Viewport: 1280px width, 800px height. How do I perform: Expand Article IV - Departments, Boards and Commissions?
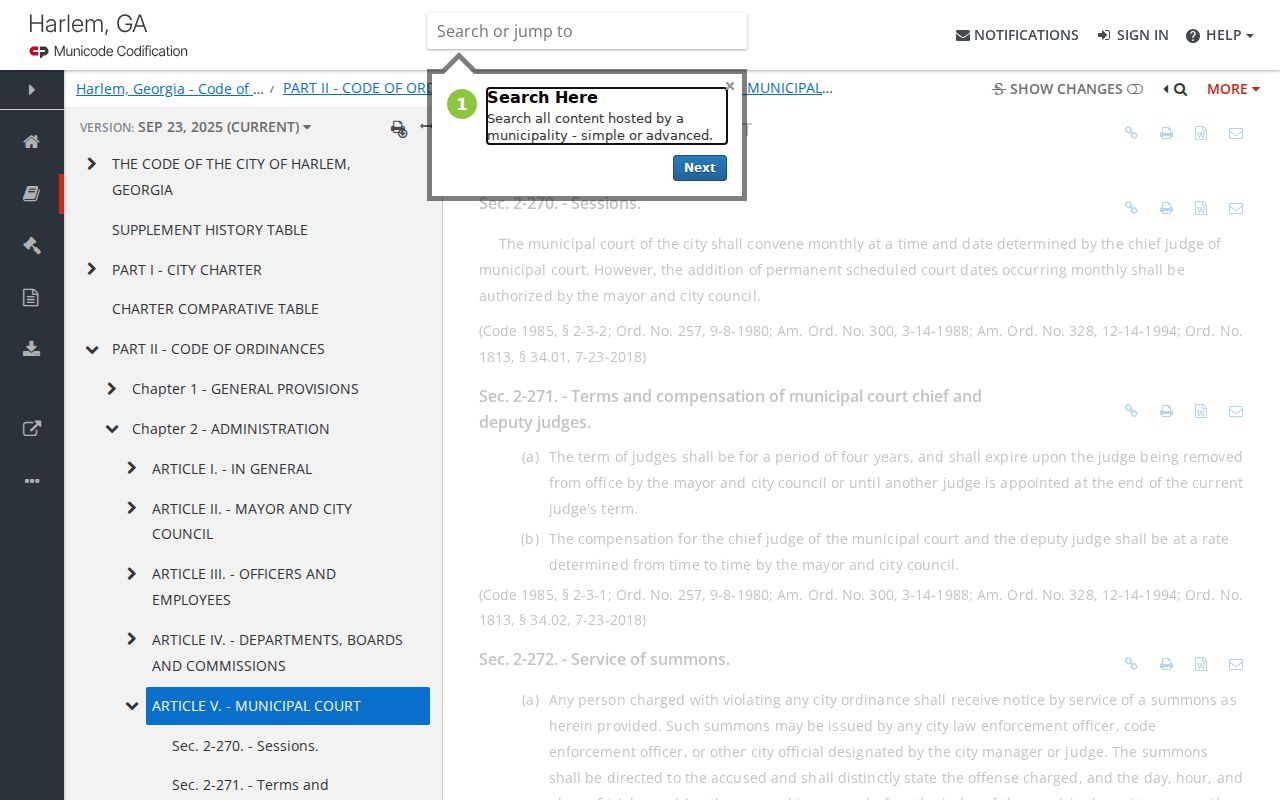pyautogui.click(x=132, y=639)
